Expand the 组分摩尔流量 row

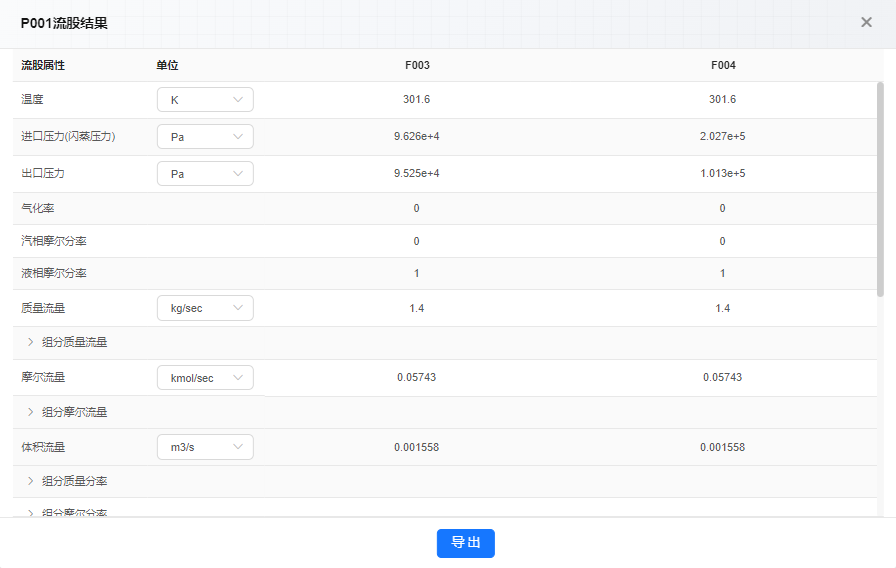click(x=31, y=412)
